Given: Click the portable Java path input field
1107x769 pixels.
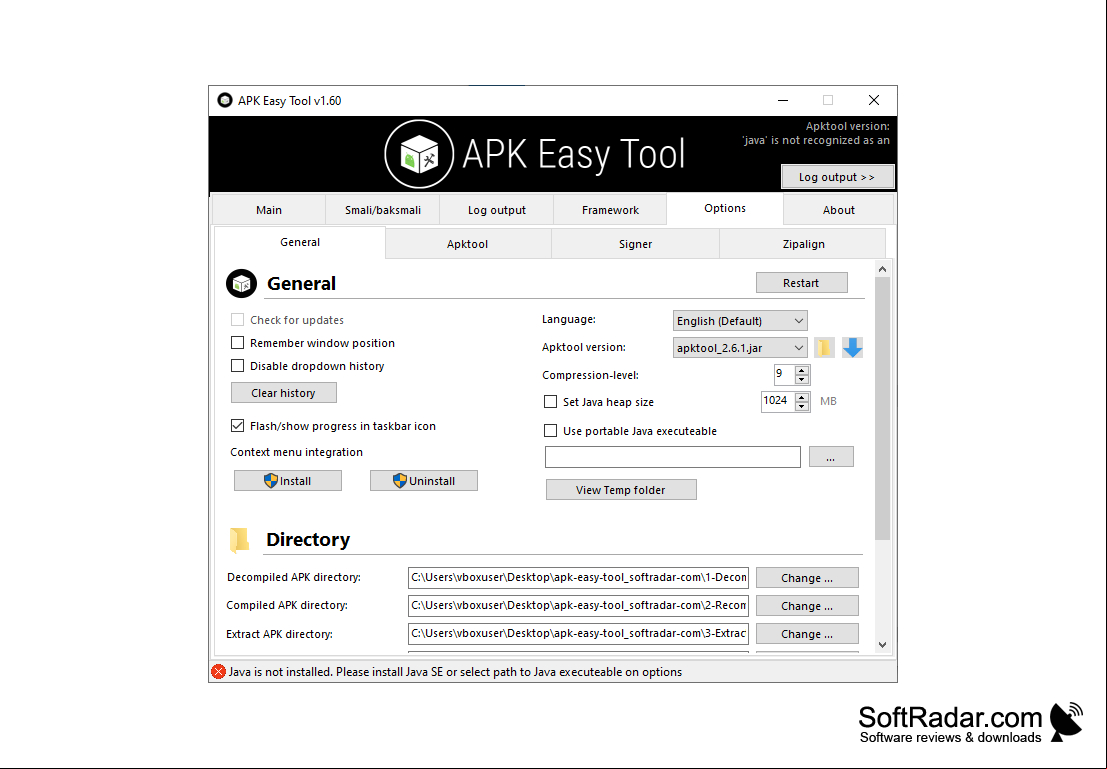Looking at the screenshot, I should click(x=673, y=457).
